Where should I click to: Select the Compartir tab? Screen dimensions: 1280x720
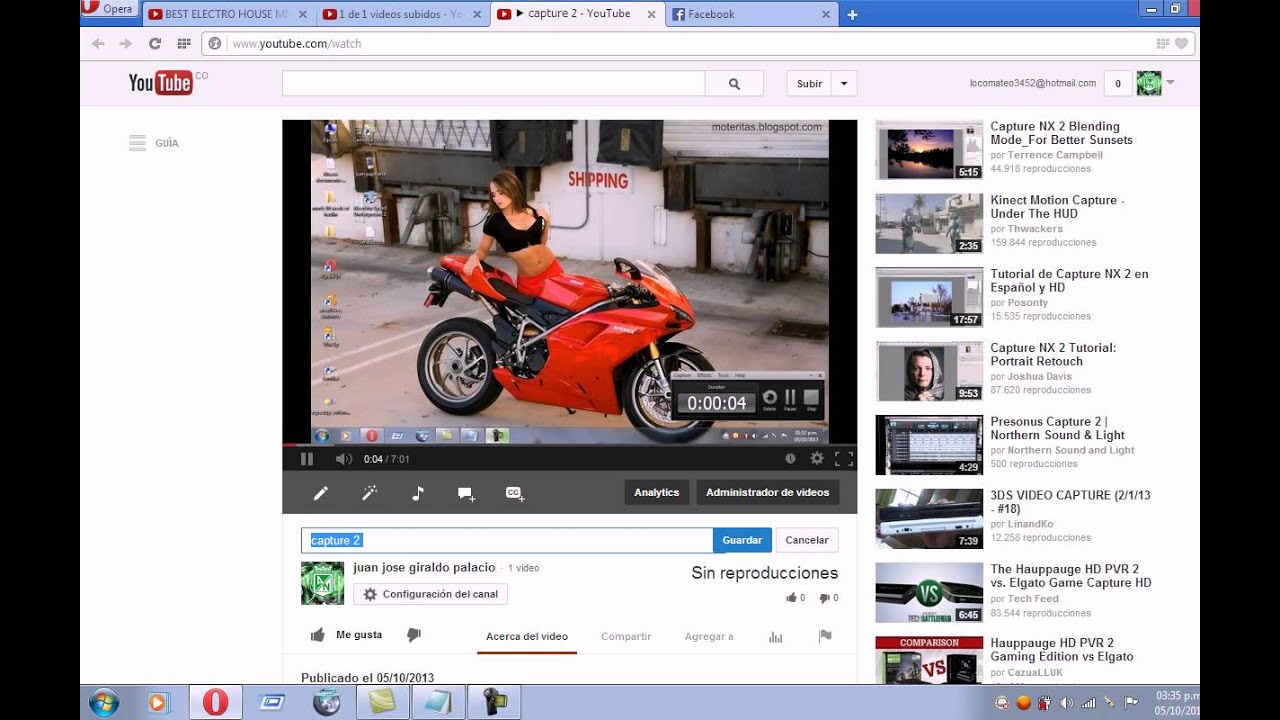(x=626, y=636)
